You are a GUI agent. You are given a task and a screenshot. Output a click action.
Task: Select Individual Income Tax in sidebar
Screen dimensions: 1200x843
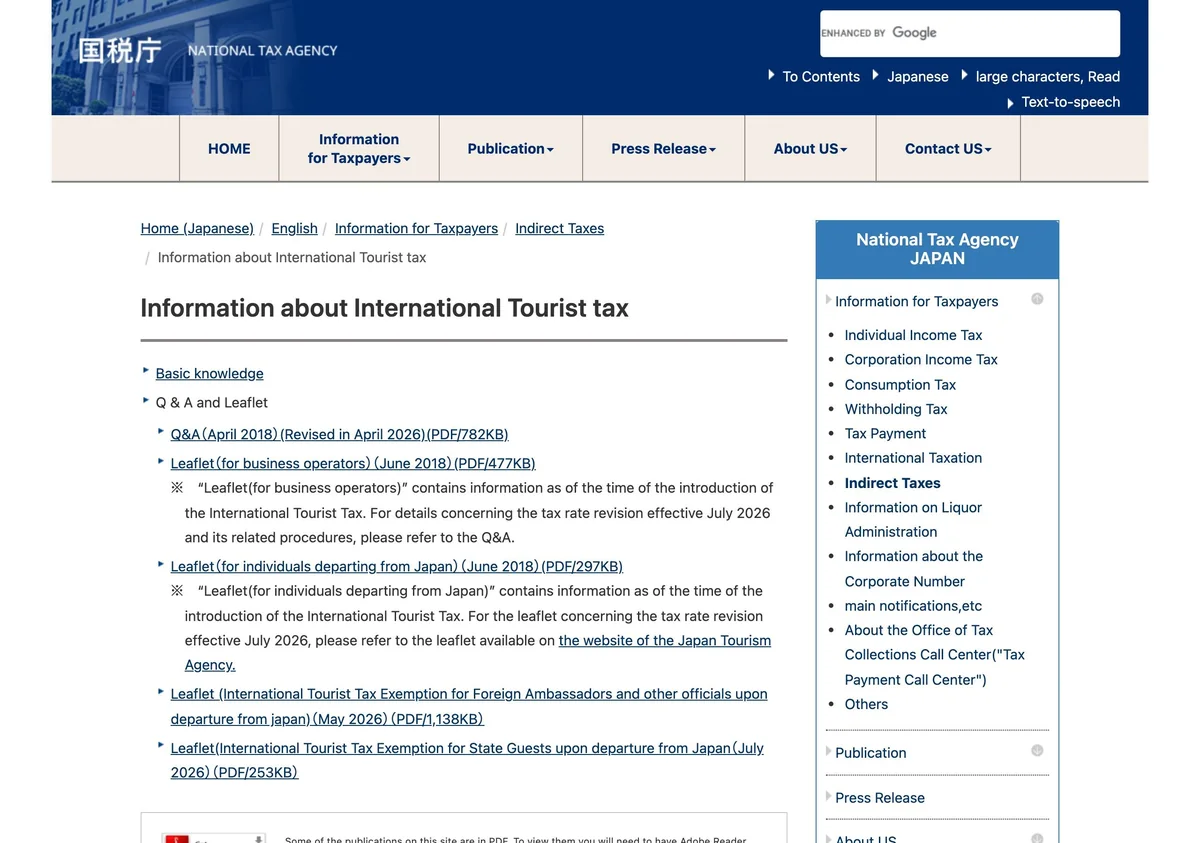pyautogui.click(x=913, y=335)
